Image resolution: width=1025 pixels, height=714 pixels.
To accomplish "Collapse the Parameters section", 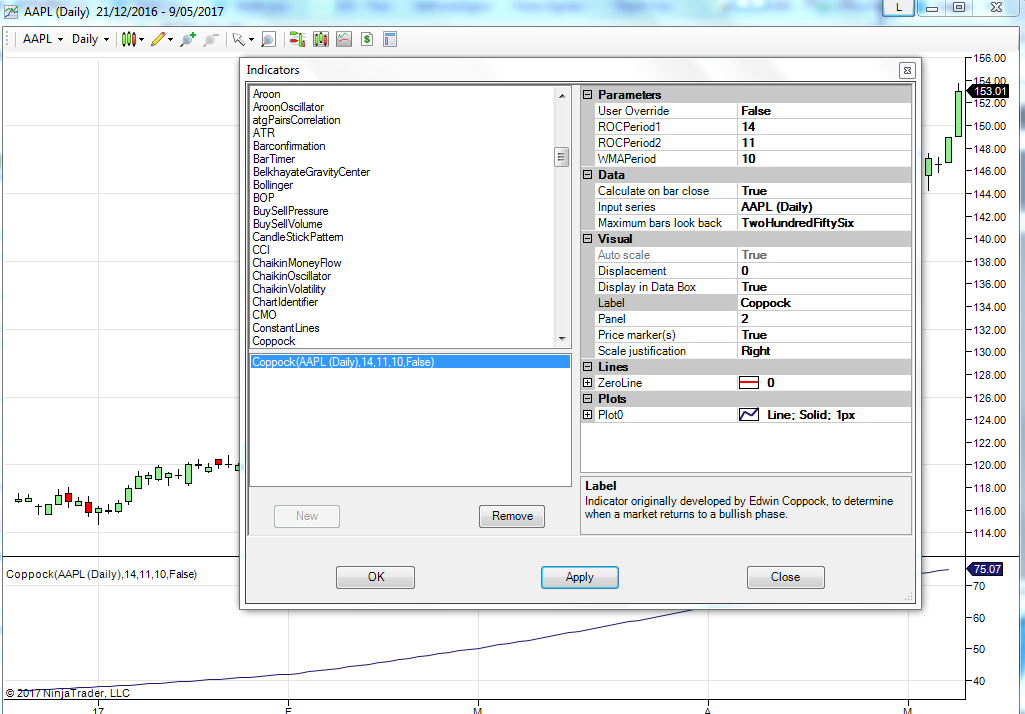I will (587, 95).
